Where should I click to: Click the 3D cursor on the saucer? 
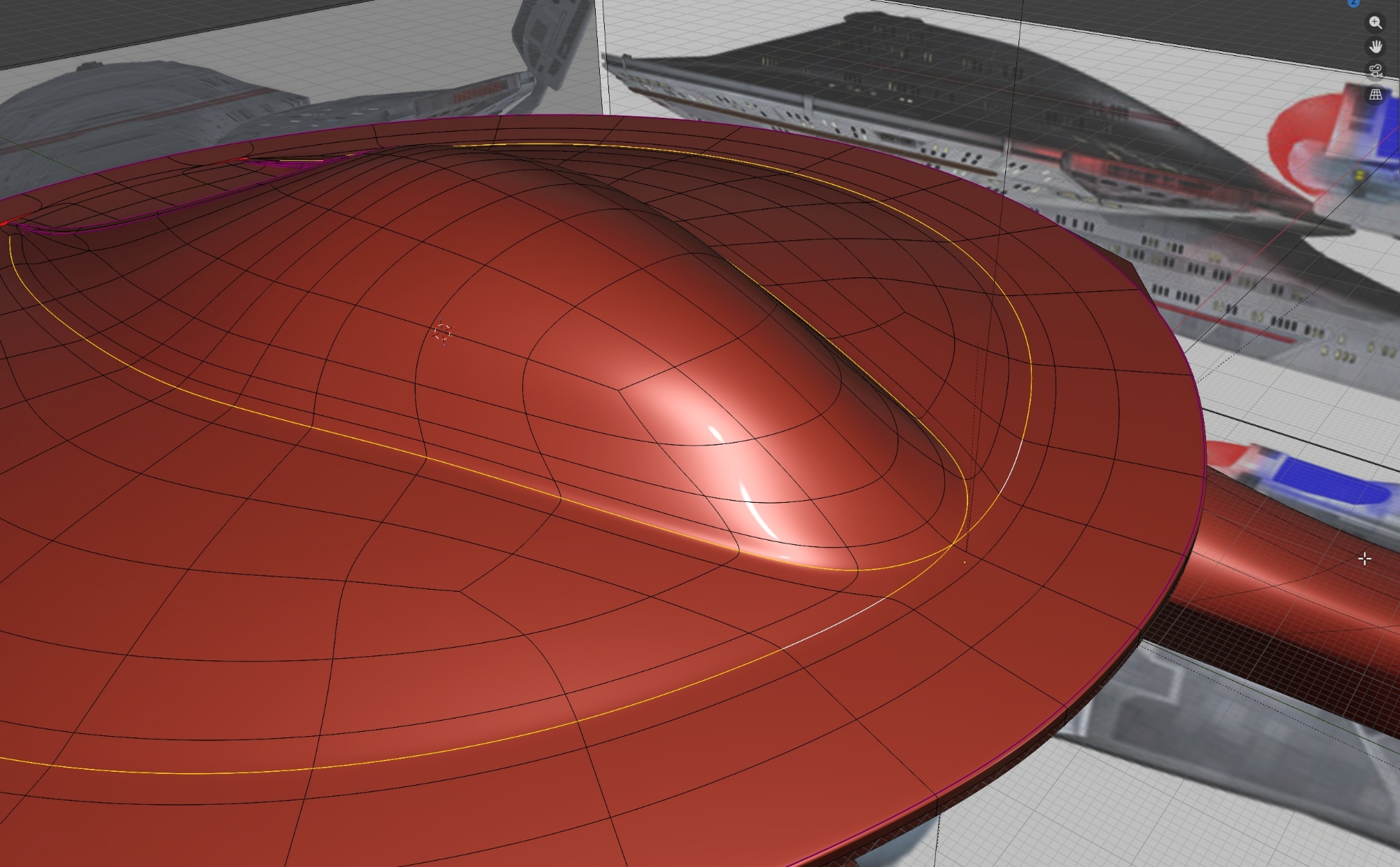[442, 333]
